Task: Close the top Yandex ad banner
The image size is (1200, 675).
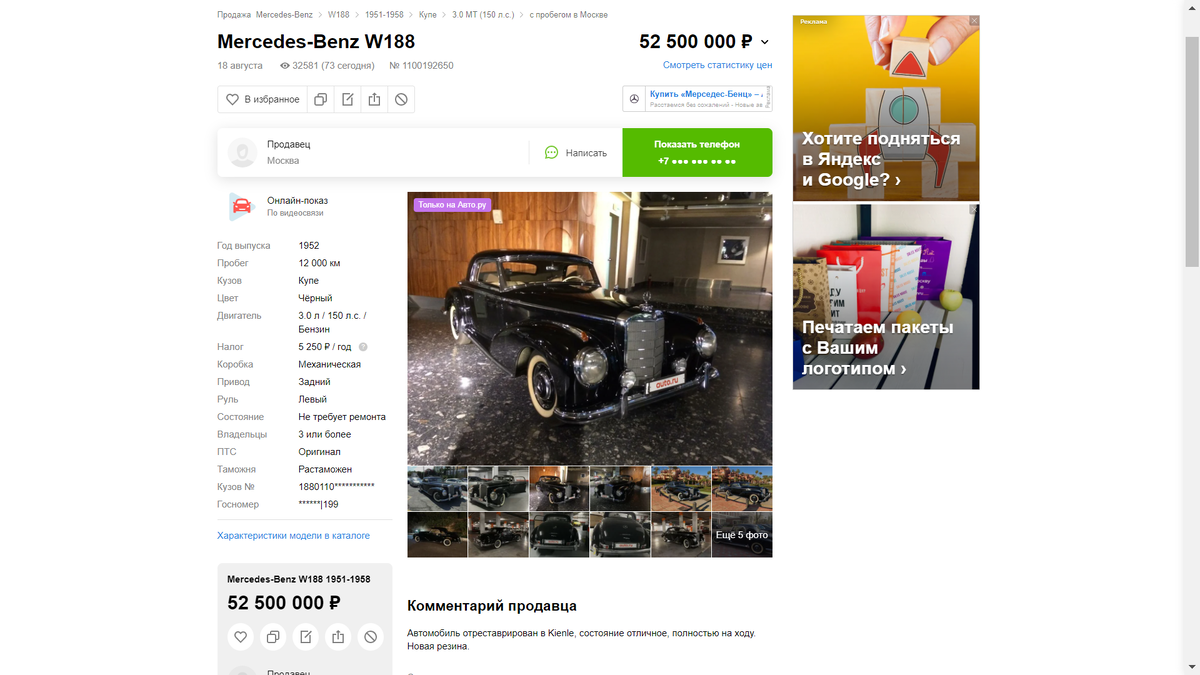Action: pyautogui.click(x=974, y=21)
